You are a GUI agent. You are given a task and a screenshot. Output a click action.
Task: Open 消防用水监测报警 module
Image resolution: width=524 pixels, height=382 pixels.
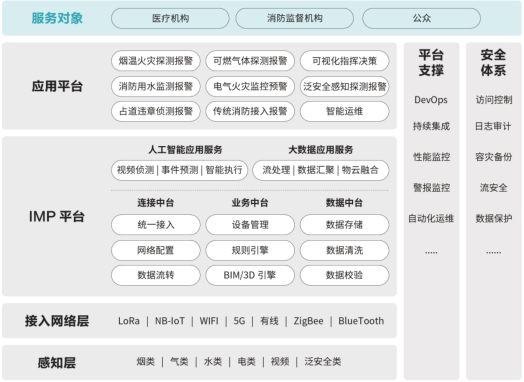point(156,86)
